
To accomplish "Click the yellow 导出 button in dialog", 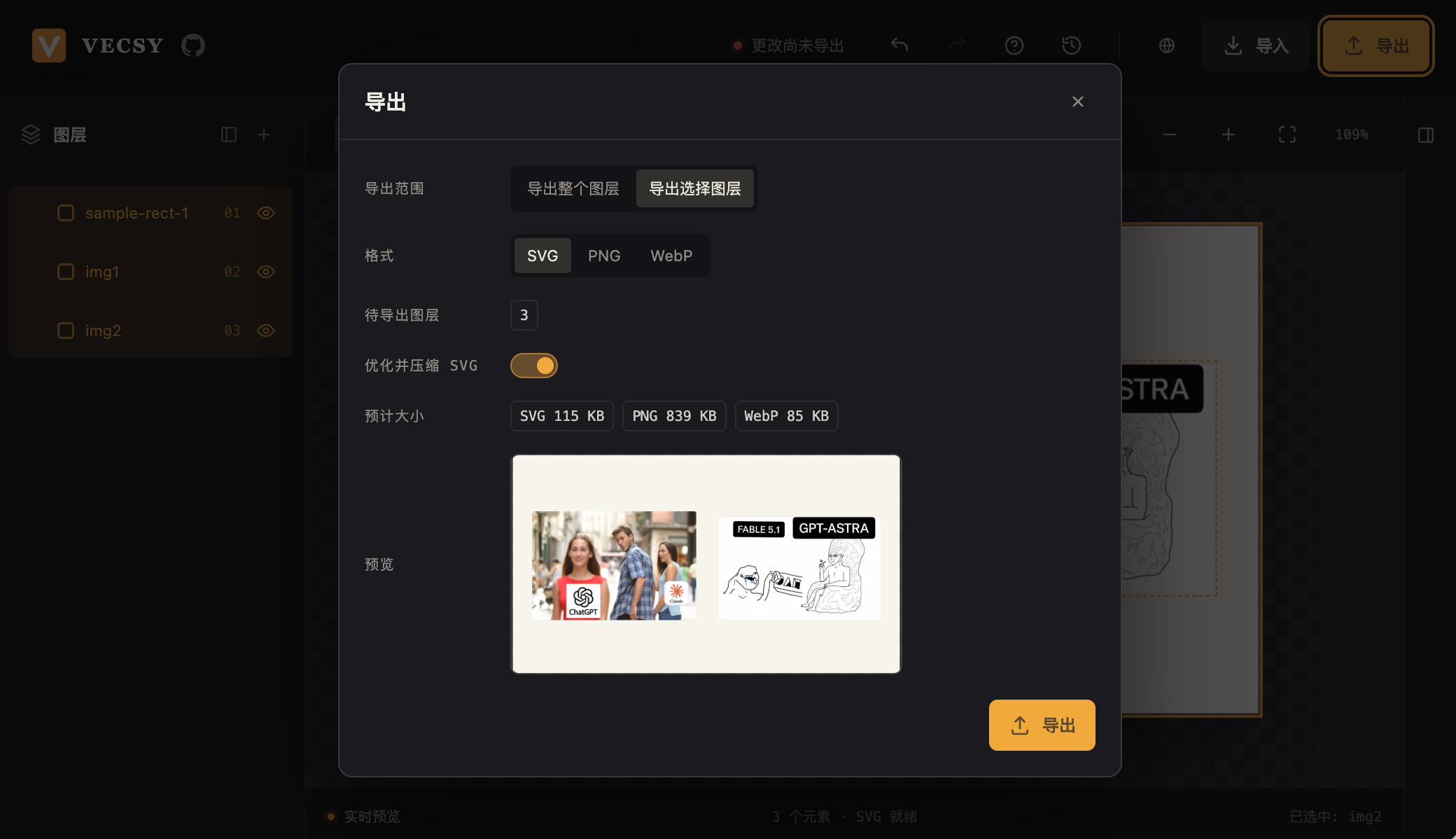I will 1042,725.
